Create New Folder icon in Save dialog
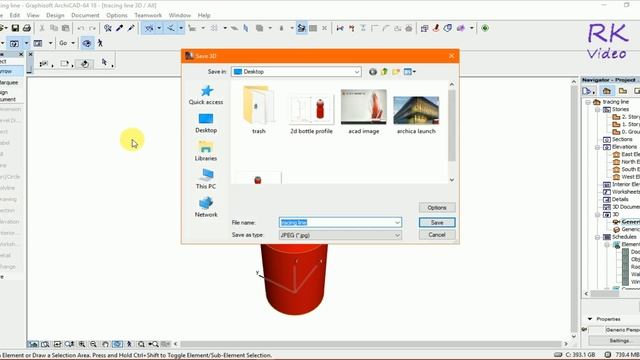The image size is (640, 360). [396, 72]
